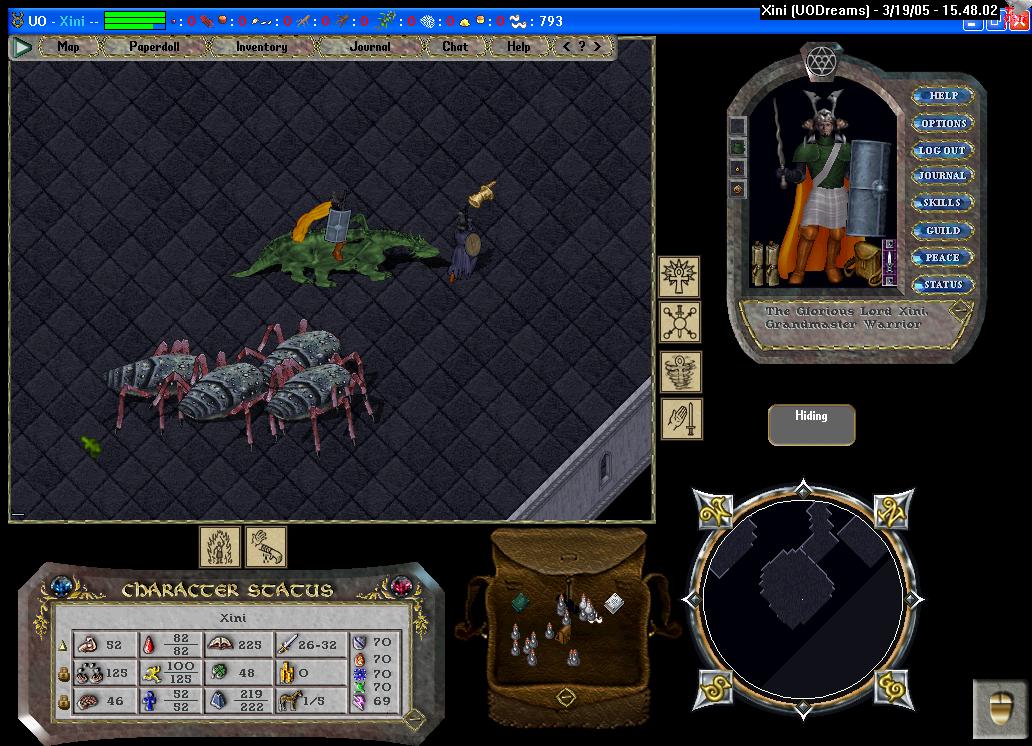
Task: Click the name "Xini" in Character Status
Action: pos(233,618)
